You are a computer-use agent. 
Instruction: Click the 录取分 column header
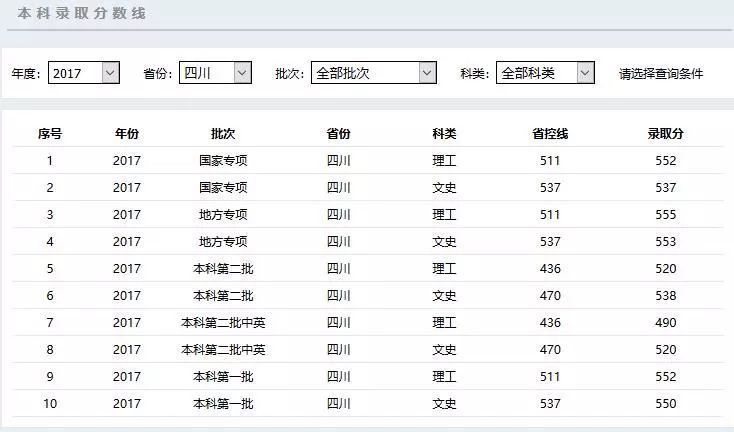click(665, 134)
